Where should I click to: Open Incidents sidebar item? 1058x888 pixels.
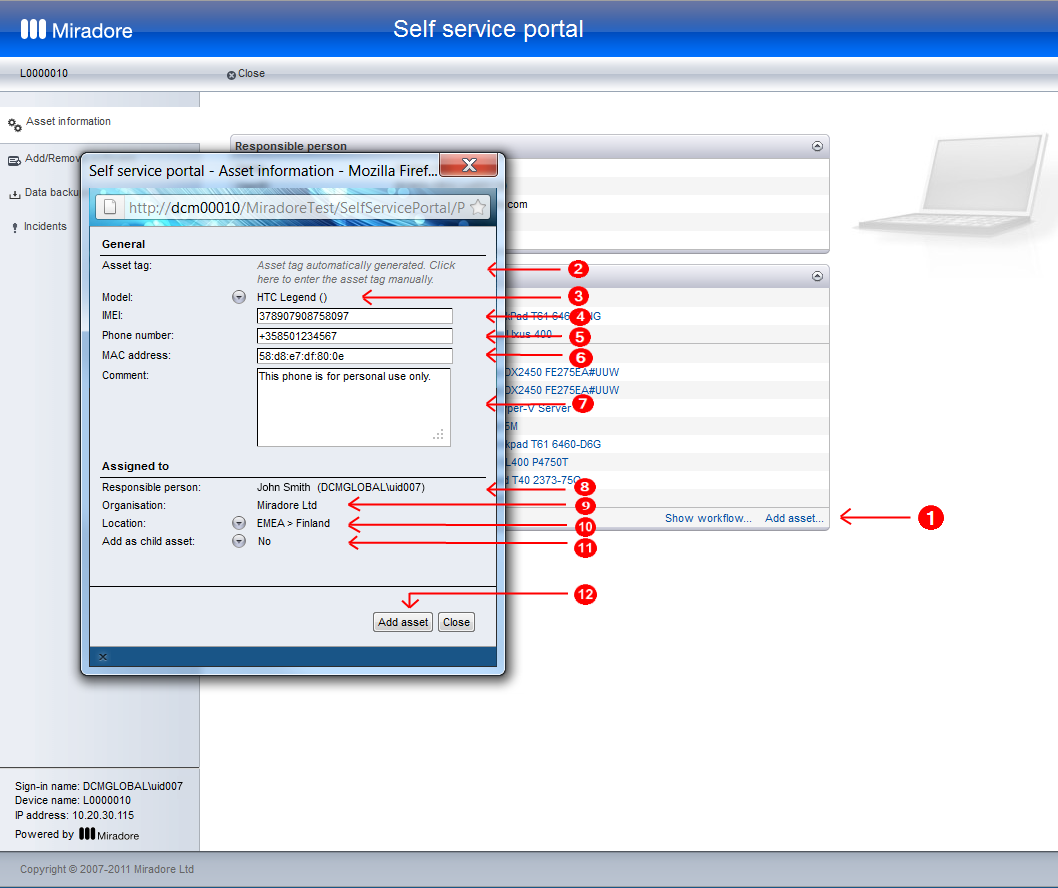point(45,226)
